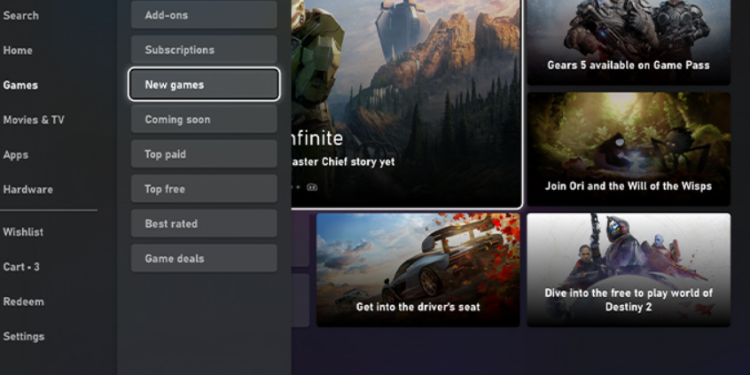Open Ori and the Will of the Wisps tile
The width and height of the screenshot is (750, 375).
(x=629, y=149)
